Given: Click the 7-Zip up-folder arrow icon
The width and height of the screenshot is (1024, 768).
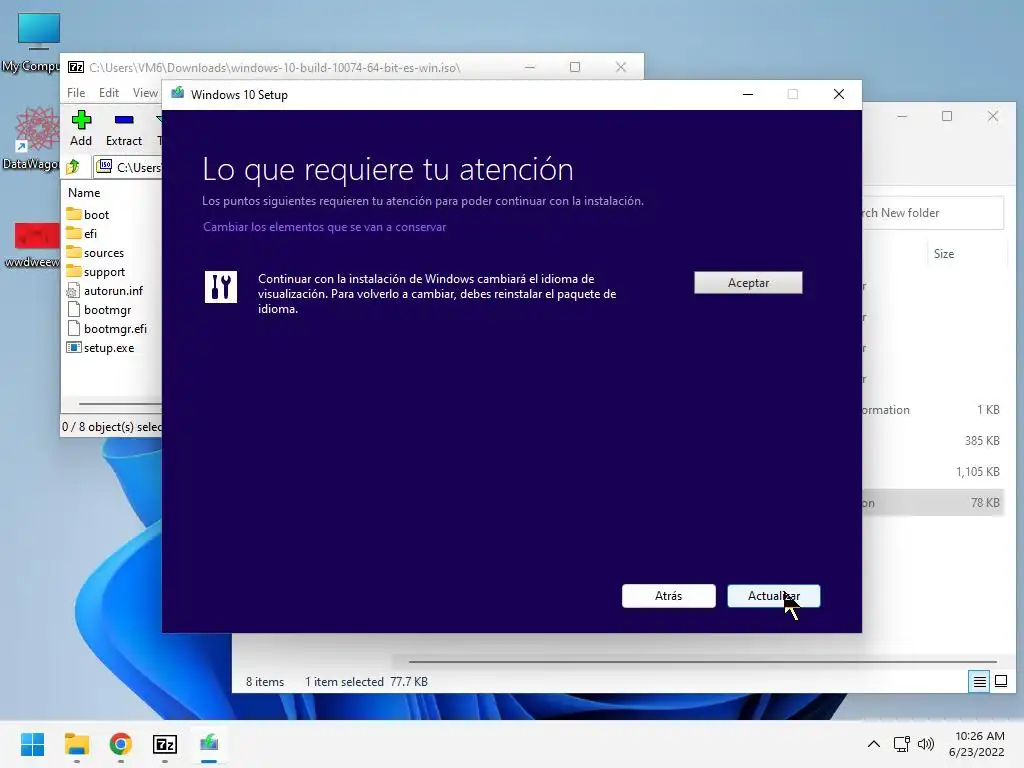Looking at the screenshot, I should (73, 167).
